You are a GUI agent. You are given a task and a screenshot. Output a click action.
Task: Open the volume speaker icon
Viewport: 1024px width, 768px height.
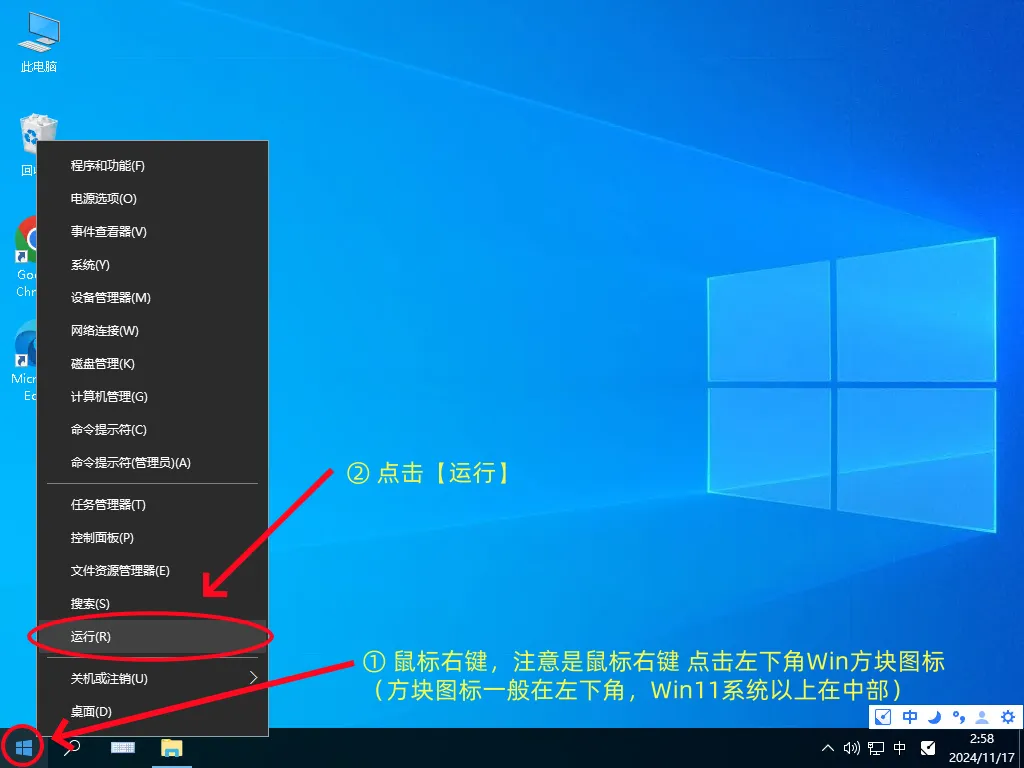(x=852, y=747)
